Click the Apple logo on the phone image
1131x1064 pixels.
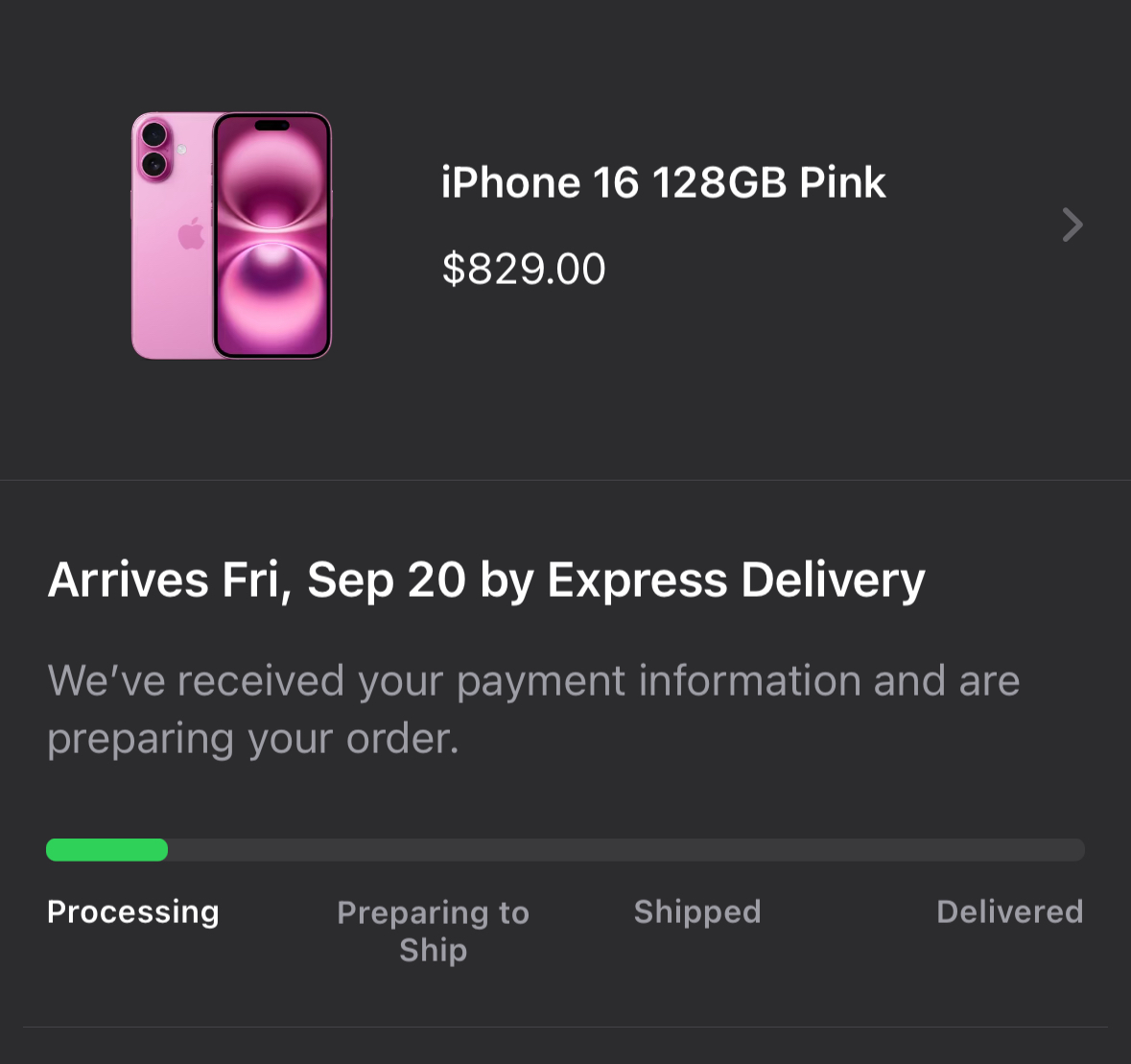click(192, 233)
